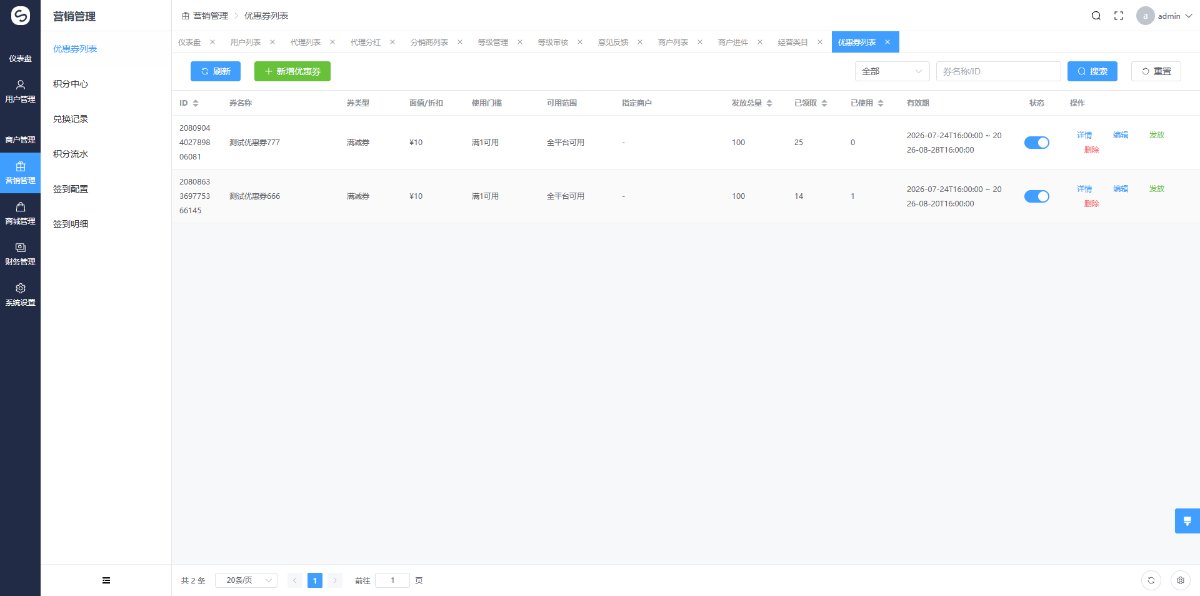
Task: Close the 优惠券列表 tab
Action: tap(887, 42)
